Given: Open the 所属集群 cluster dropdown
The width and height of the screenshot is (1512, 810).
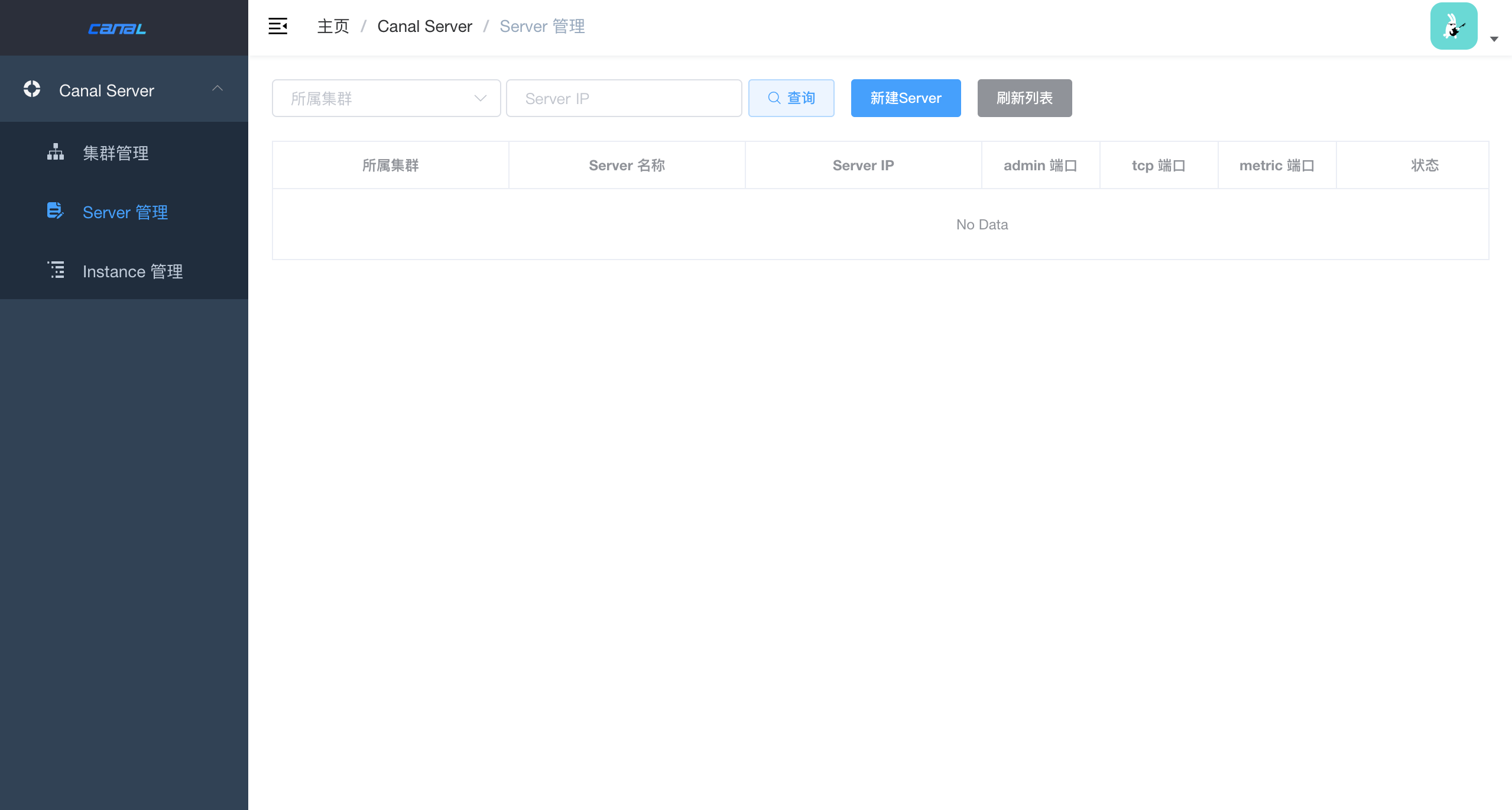Looking at the screenshot, I should [x=386, y=98].
